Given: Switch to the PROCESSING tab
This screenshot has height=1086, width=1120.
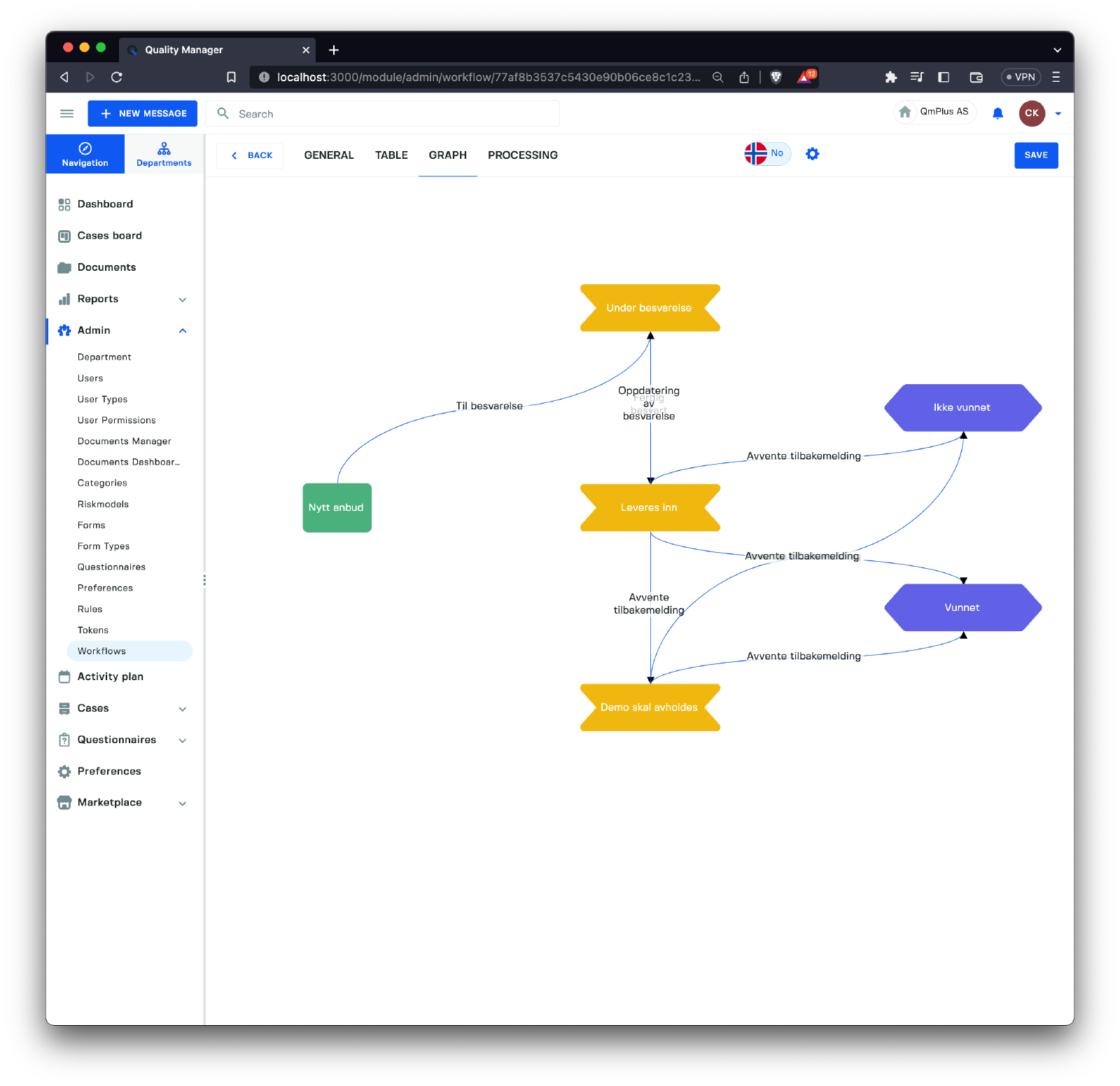Looking at the screenshot, I should coord(522,155).
